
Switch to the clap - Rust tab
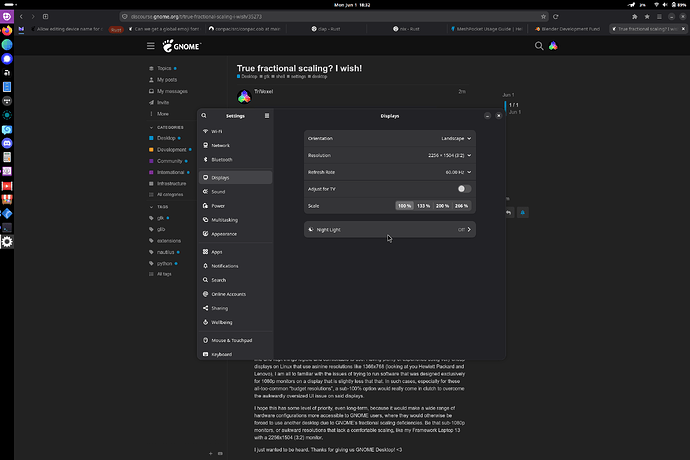[326, 29]
